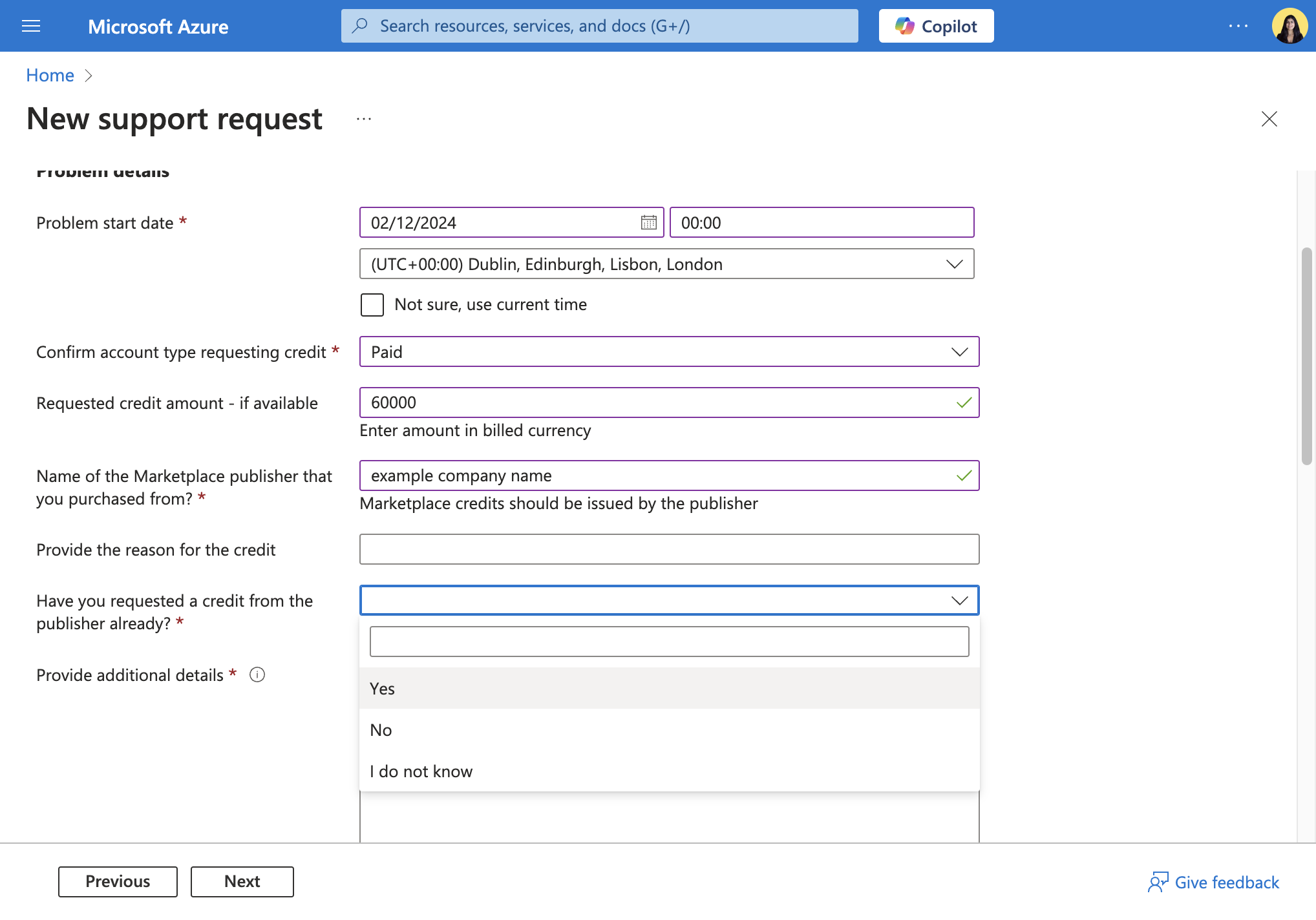Viewport: 1316px width, 920px height.
Task: Click the additional details info icon
Action: 257,675
